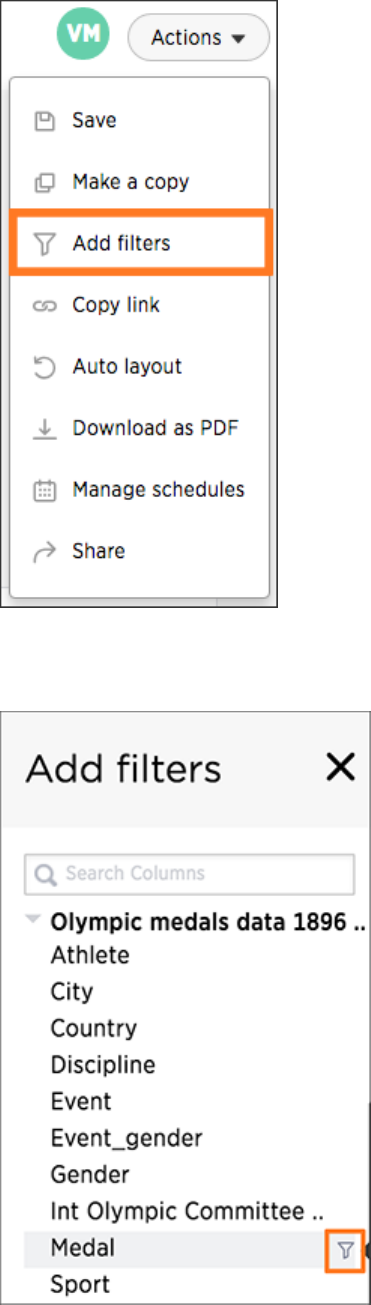Choose the Event_gender column
Viewport: 371px width, 1305px height.
pyautogui.click(x=126, y=1137)
